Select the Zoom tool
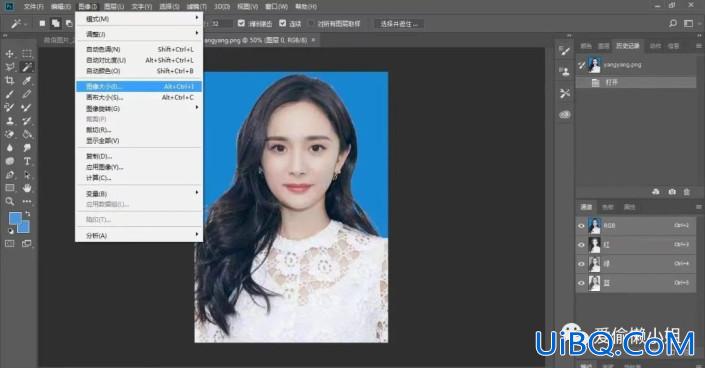This screenshot has height=368, width=705. pos(9,201)
